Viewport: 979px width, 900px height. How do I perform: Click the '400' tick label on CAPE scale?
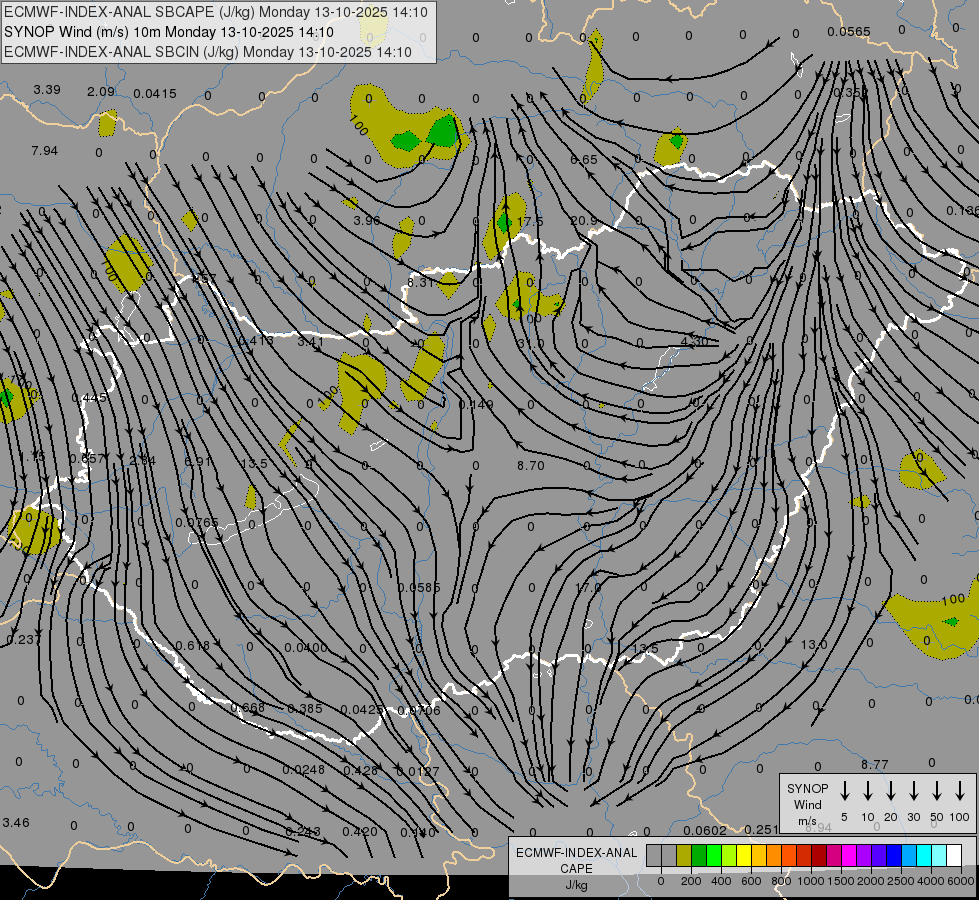pos(721,881)
